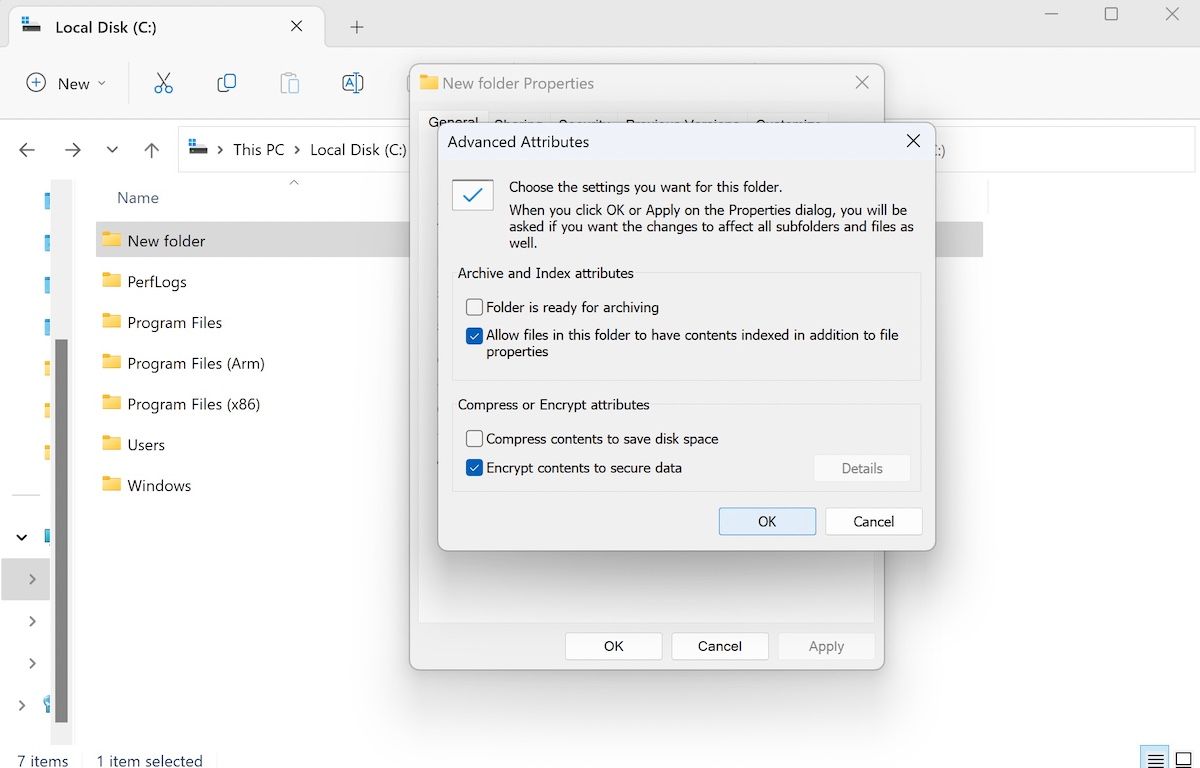Click the PerfLogs folder icon
This screenshot has height=768, width=1200.
[x=111, y=281]
